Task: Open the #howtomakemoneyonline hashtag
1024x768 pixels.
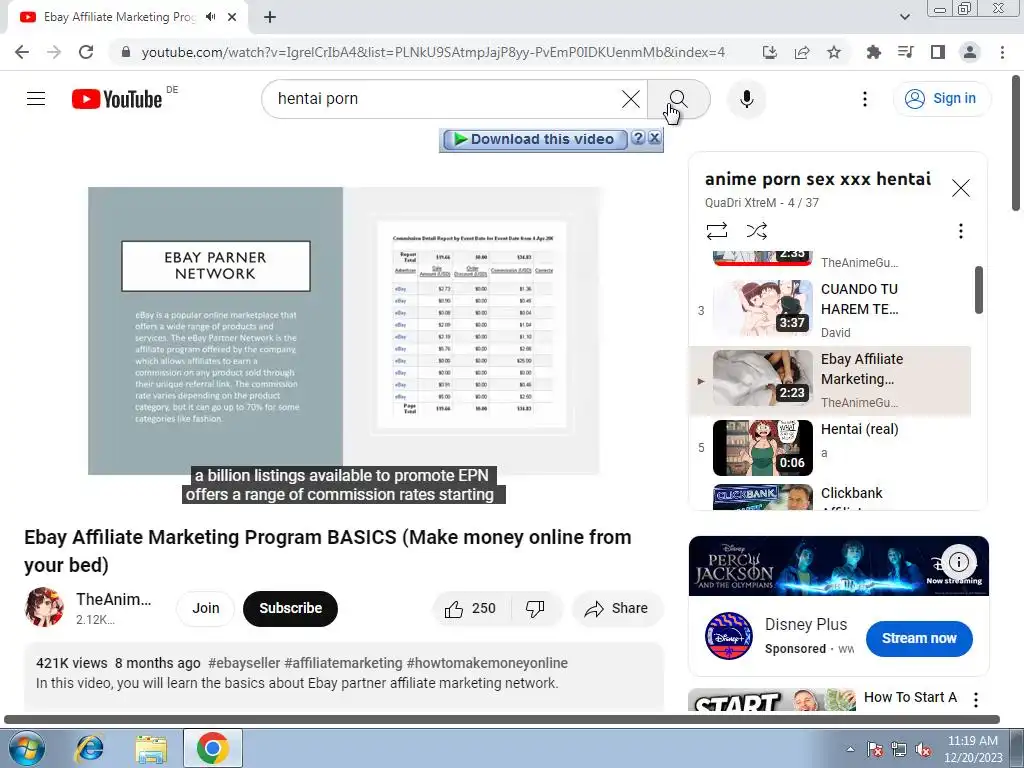Action: [x=487, y=663]
